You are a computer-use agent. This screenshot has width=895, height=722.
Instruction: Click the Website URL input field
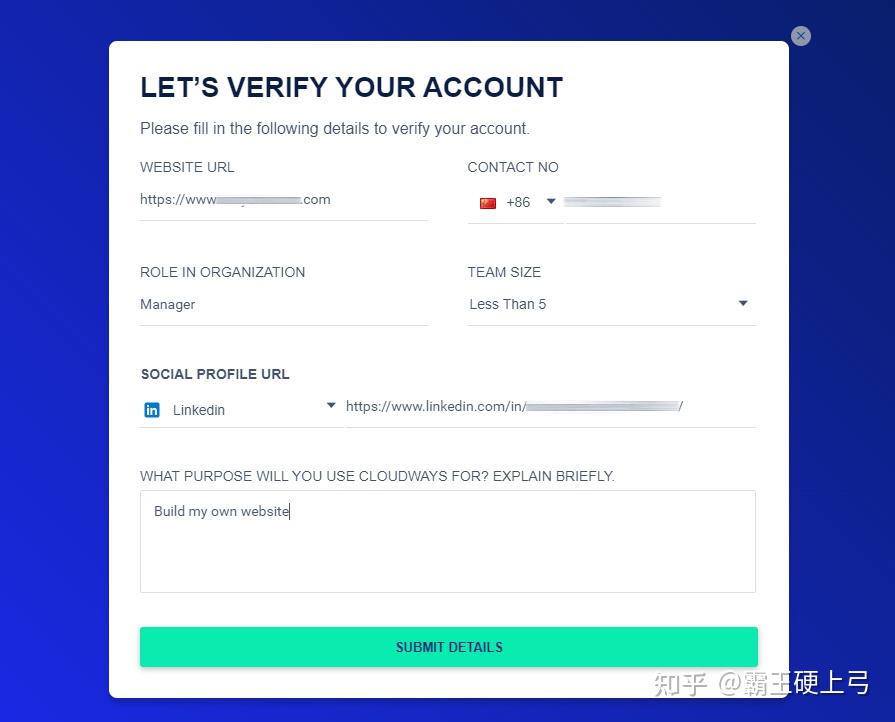[x=283, y=200]
